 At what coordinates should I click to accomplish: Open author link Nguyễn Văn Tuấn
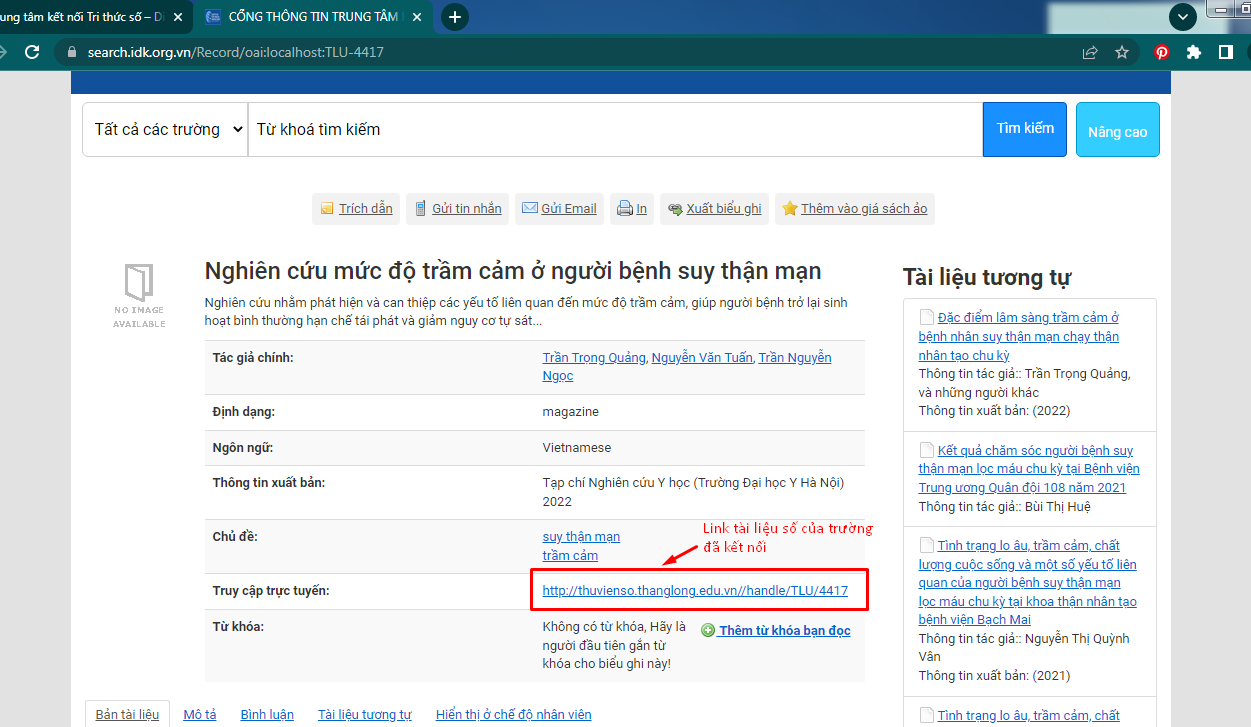click(x=702, y=358)
